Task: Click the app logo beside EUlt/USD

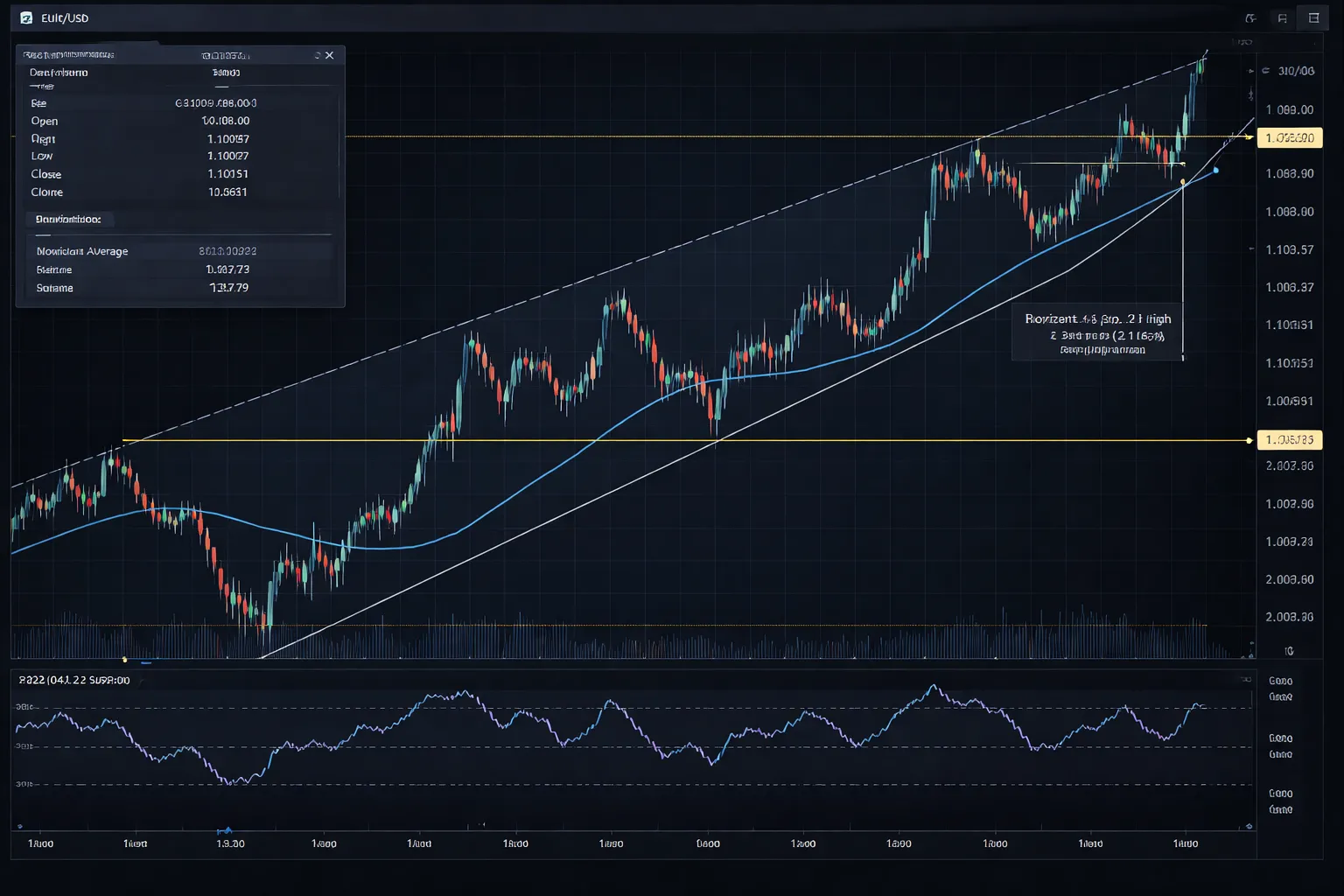Action: pos(26,17)
